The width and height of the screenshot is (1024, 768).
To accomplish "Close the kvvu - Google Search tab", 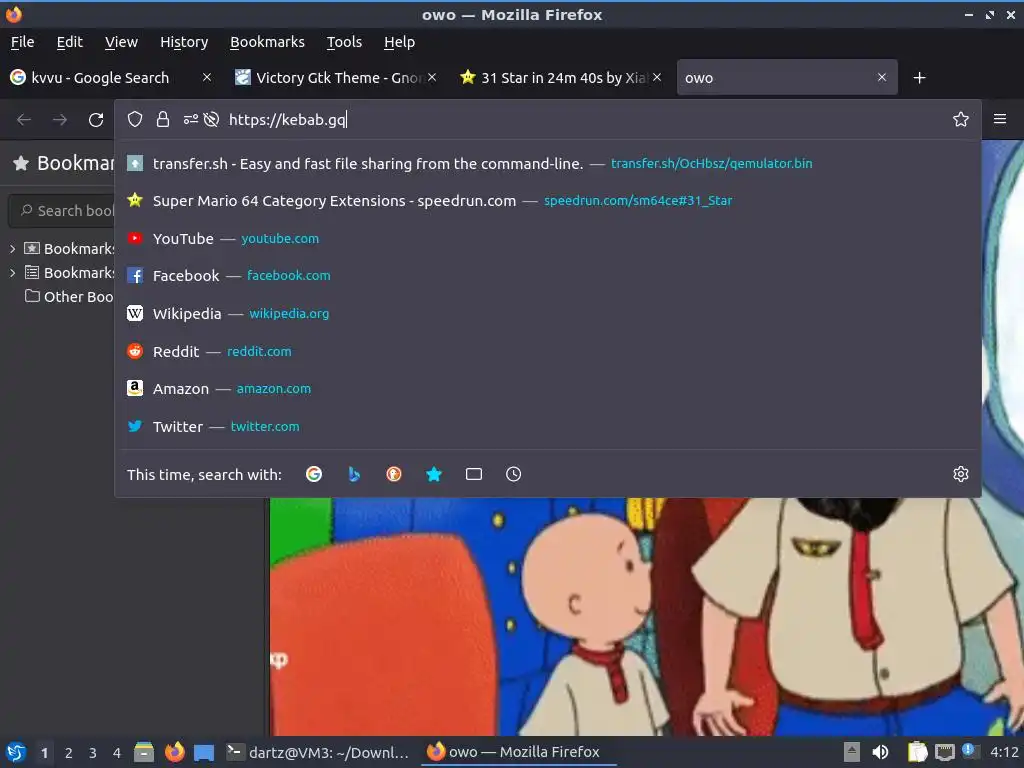I will pos(207,77).
